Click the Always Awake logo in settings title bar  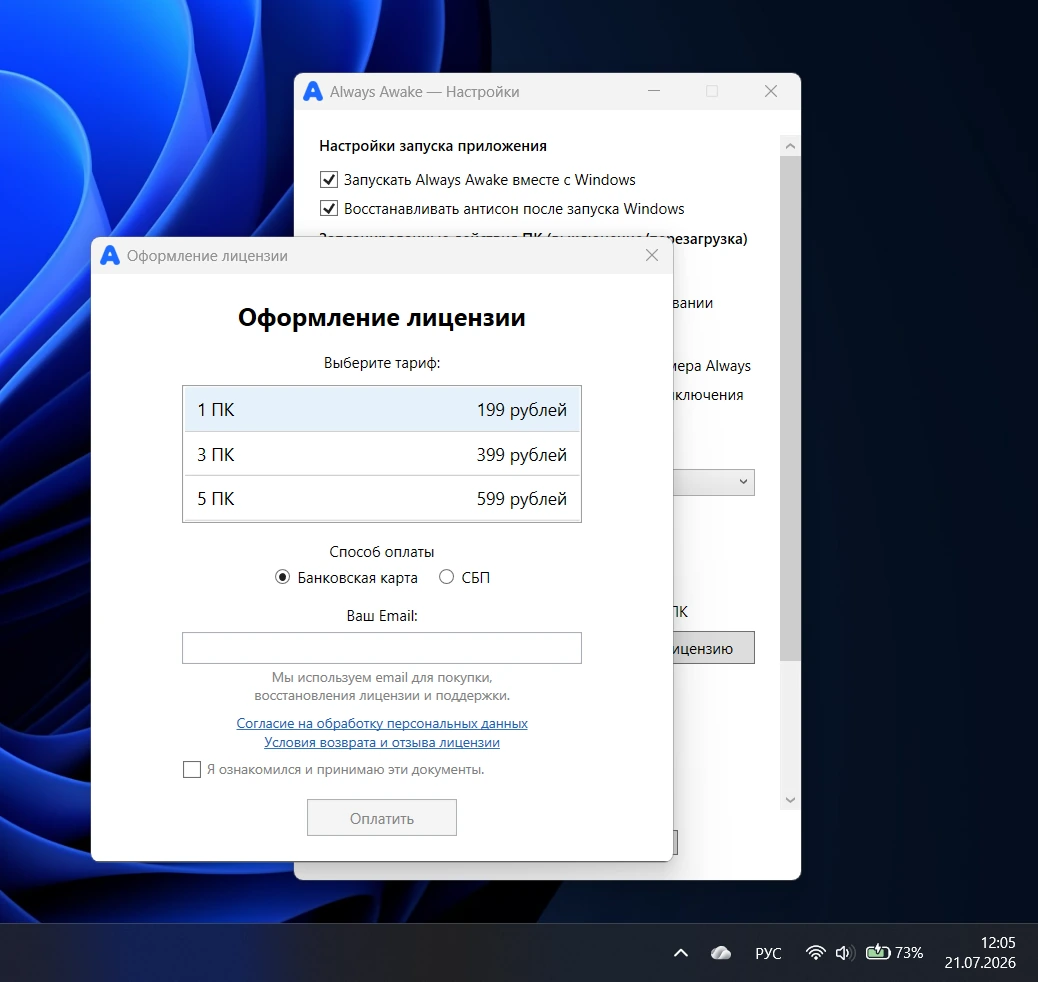coord(312,91)
